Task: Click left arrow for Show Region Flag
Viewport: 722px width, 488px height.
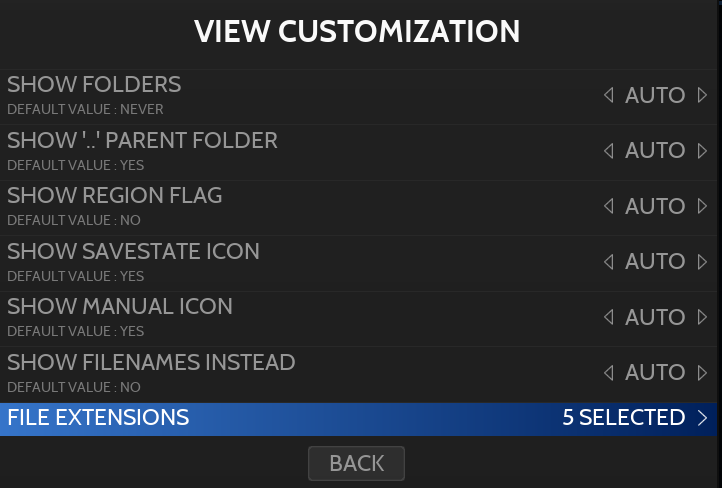Action: (x=608, y=207)
